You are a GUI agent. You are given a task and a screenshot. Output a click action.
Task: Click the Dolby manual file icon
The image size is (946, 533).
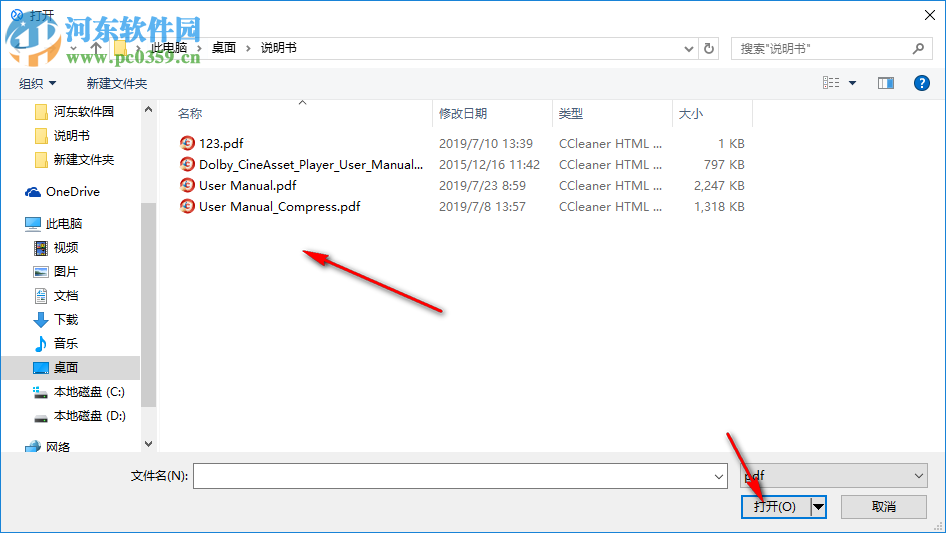187,164
